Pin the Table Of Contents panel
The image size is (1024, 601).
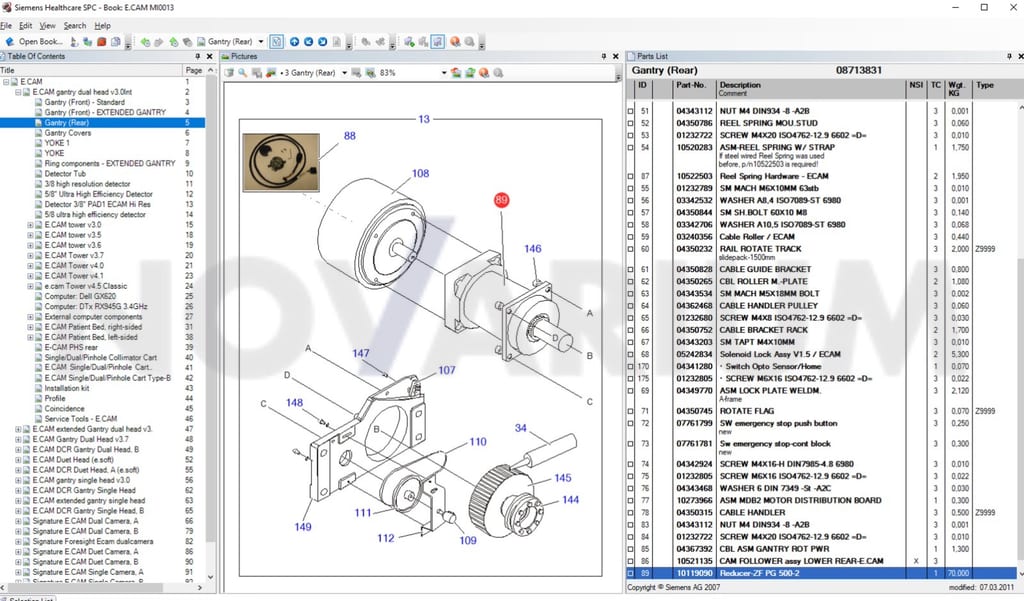click(x=198, y=57)
